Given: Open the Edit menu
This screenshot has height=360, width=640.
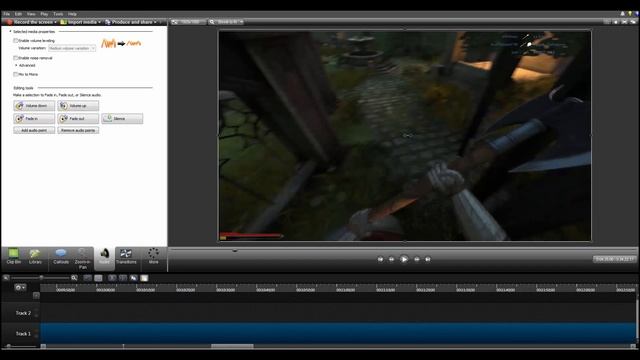Looking at the screenshot, I should (x=18, y=14).
